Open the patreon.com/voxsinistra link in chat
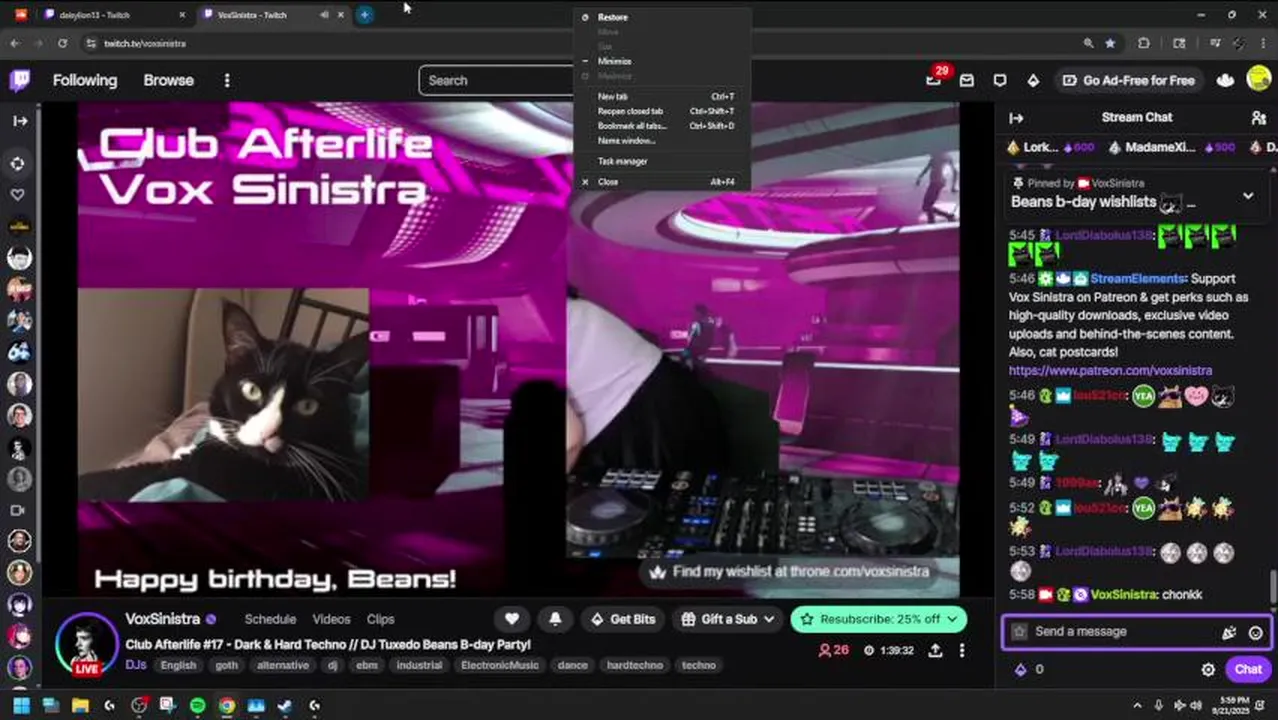This screenshot has height=720, width=1278. tap(1110, 370)
